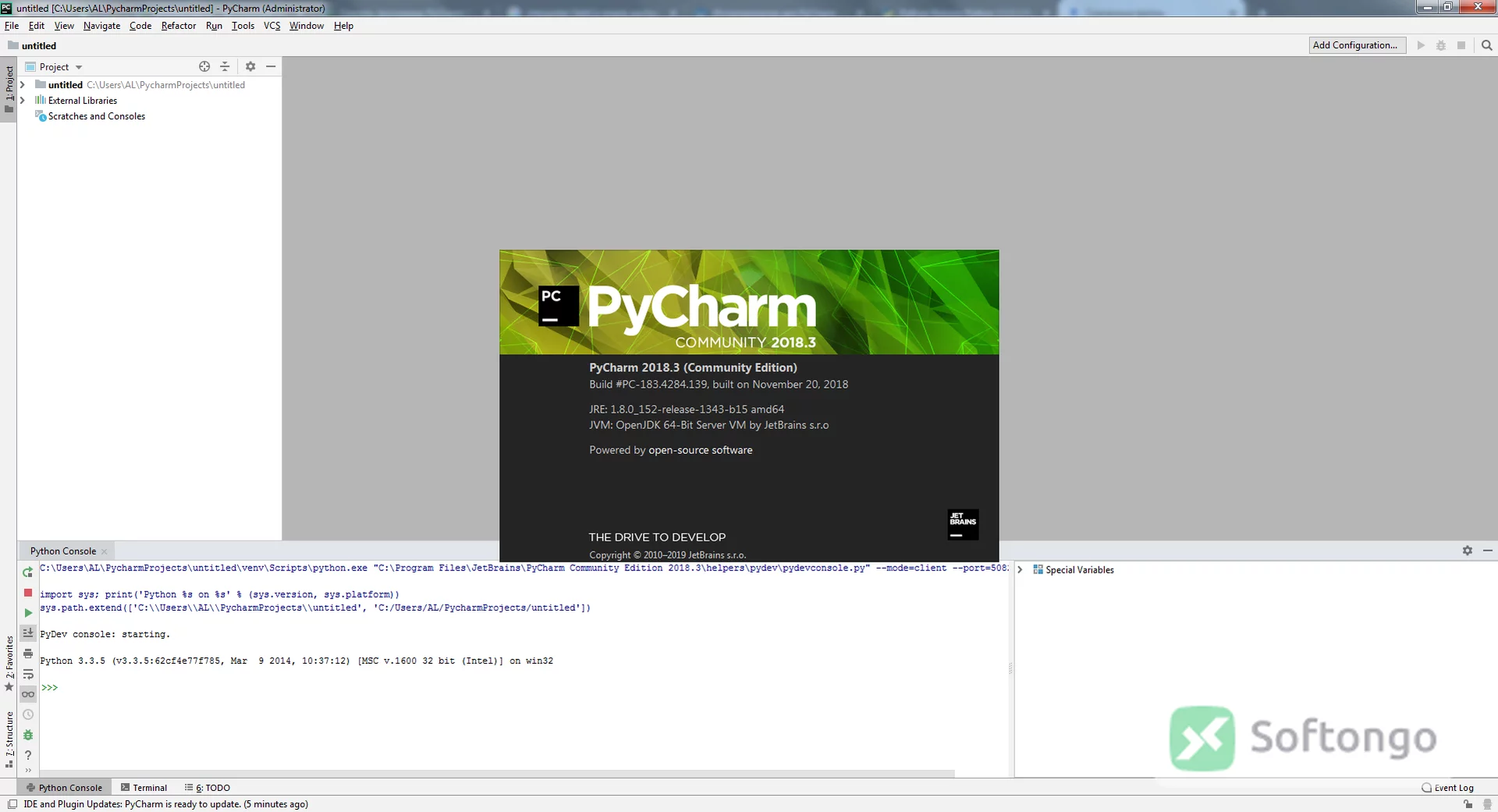
Task: Open Python Console settings gear
Action: pos(1468,551)
